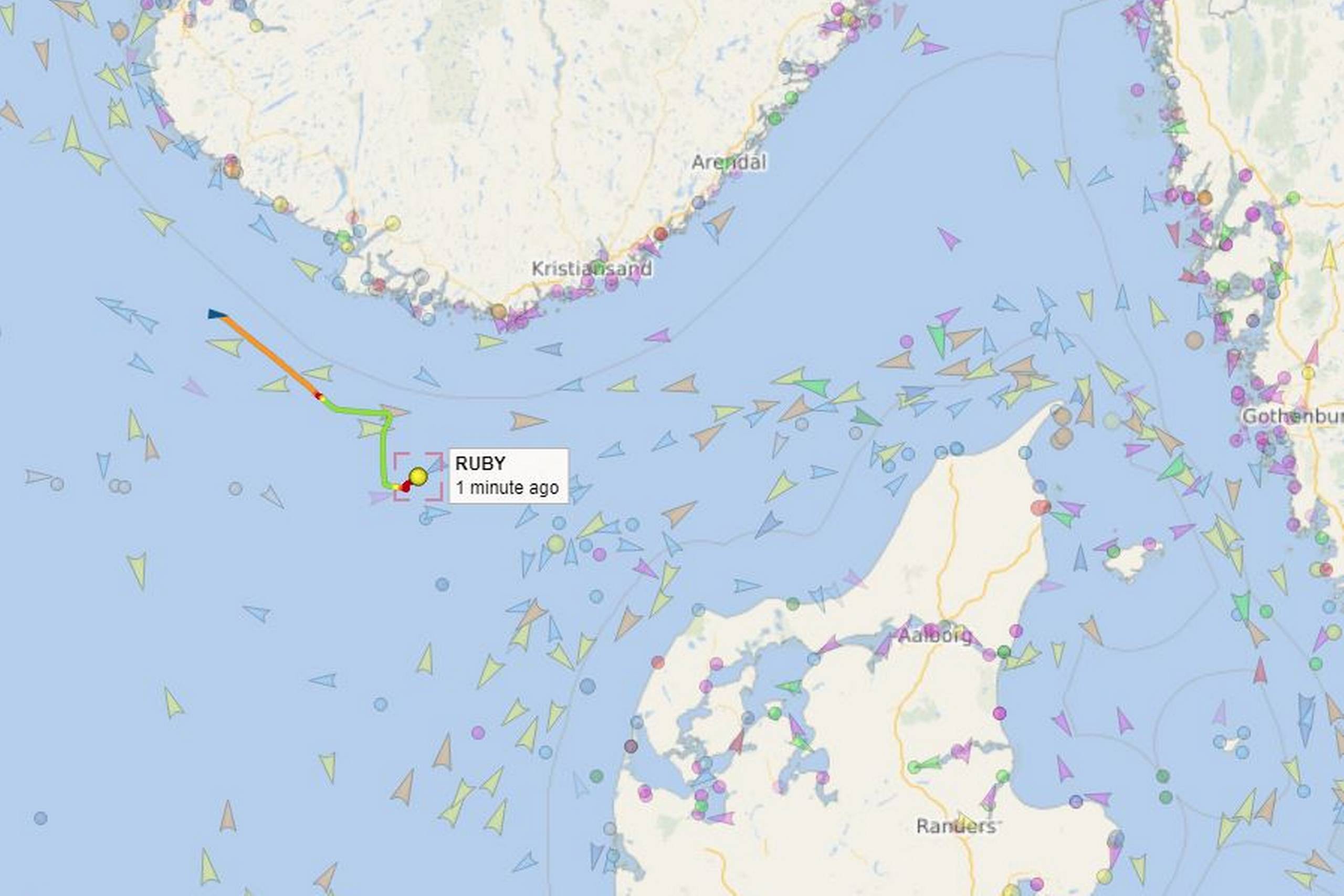Click the junction dot between orange and green track
Image resolution: width=1344 pixels, height=896 pixels.
321,397
